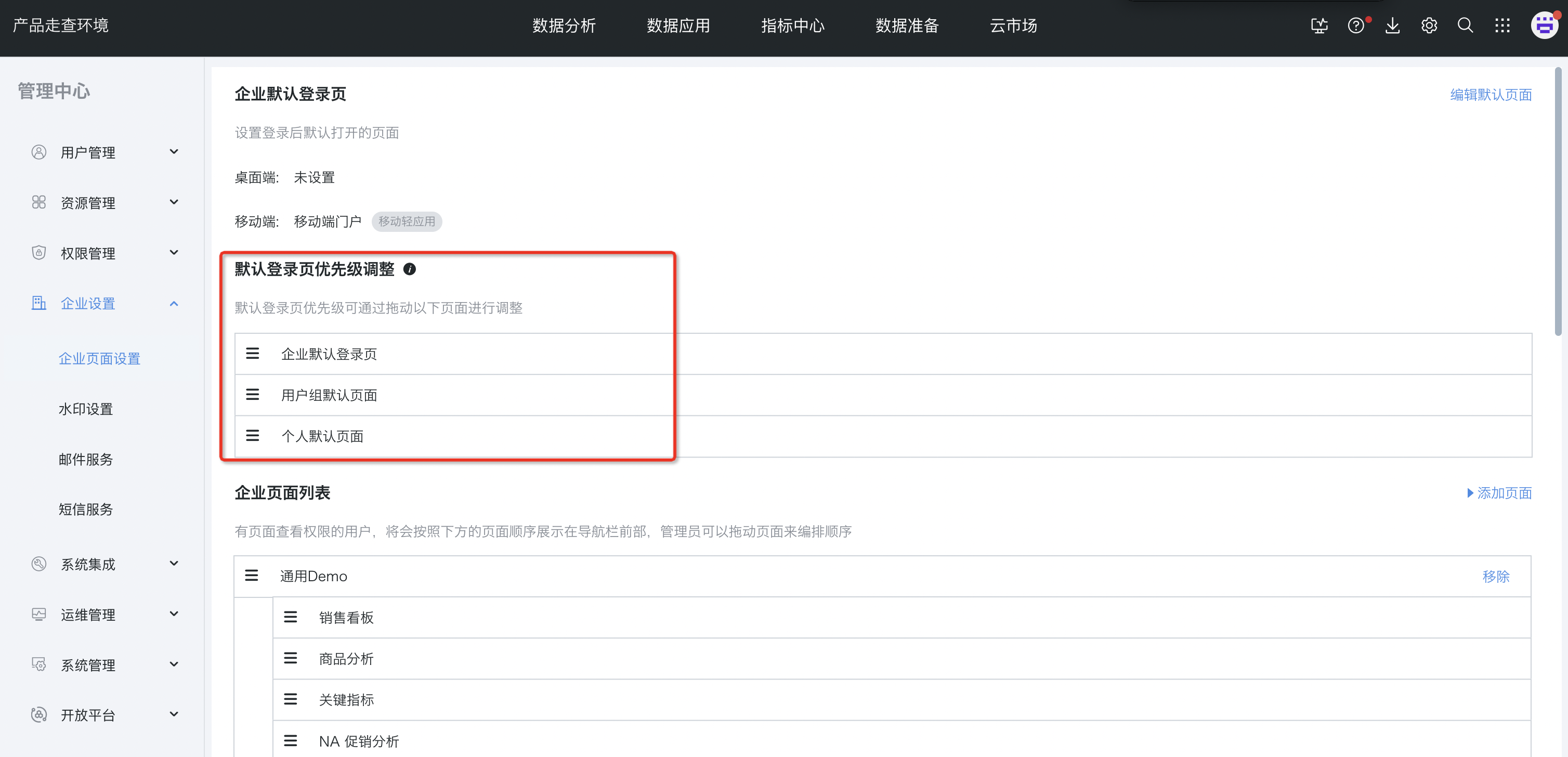This screenshot has width=1568, height=757.
Task: Click the user avatar icon
Action: point(1544,25)
